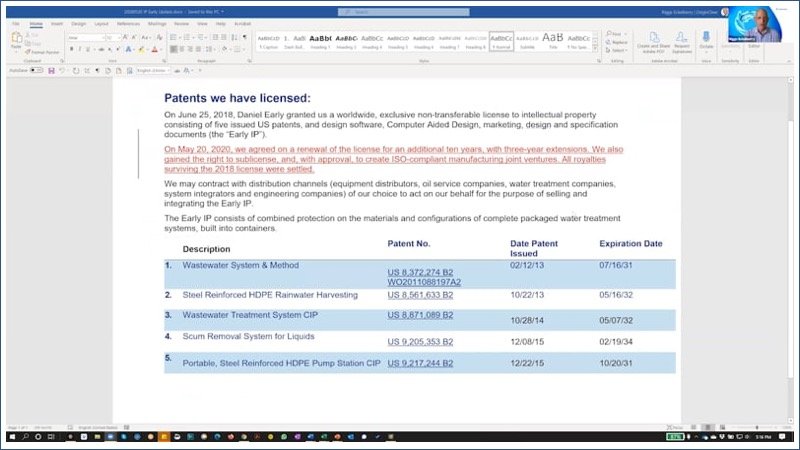Image resolution: width=800 pixels, height=450 pixels.
Task: Apply the Heading 1 style
Action: 320,41
